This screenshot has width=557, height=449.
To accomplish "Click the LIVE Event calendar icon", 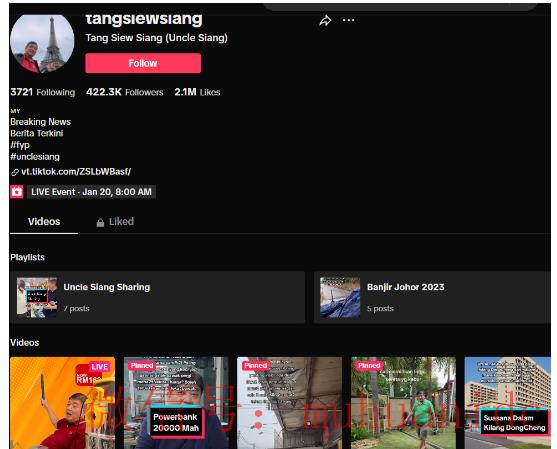I will pos(17,192).
